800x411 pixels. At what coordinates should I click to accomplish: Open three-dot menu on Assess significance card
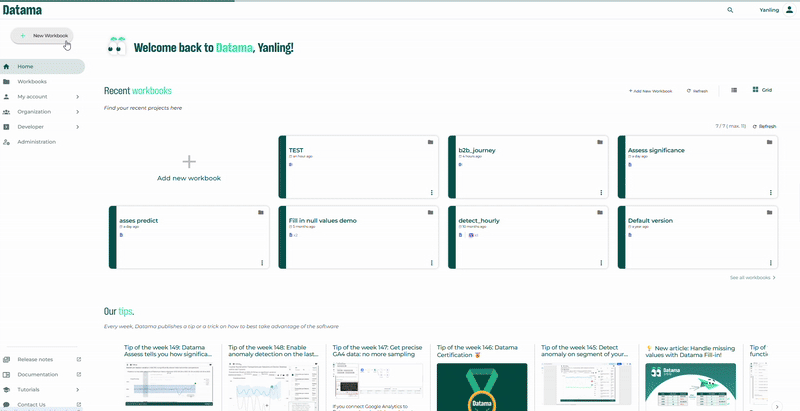click(x=770, y=193)
